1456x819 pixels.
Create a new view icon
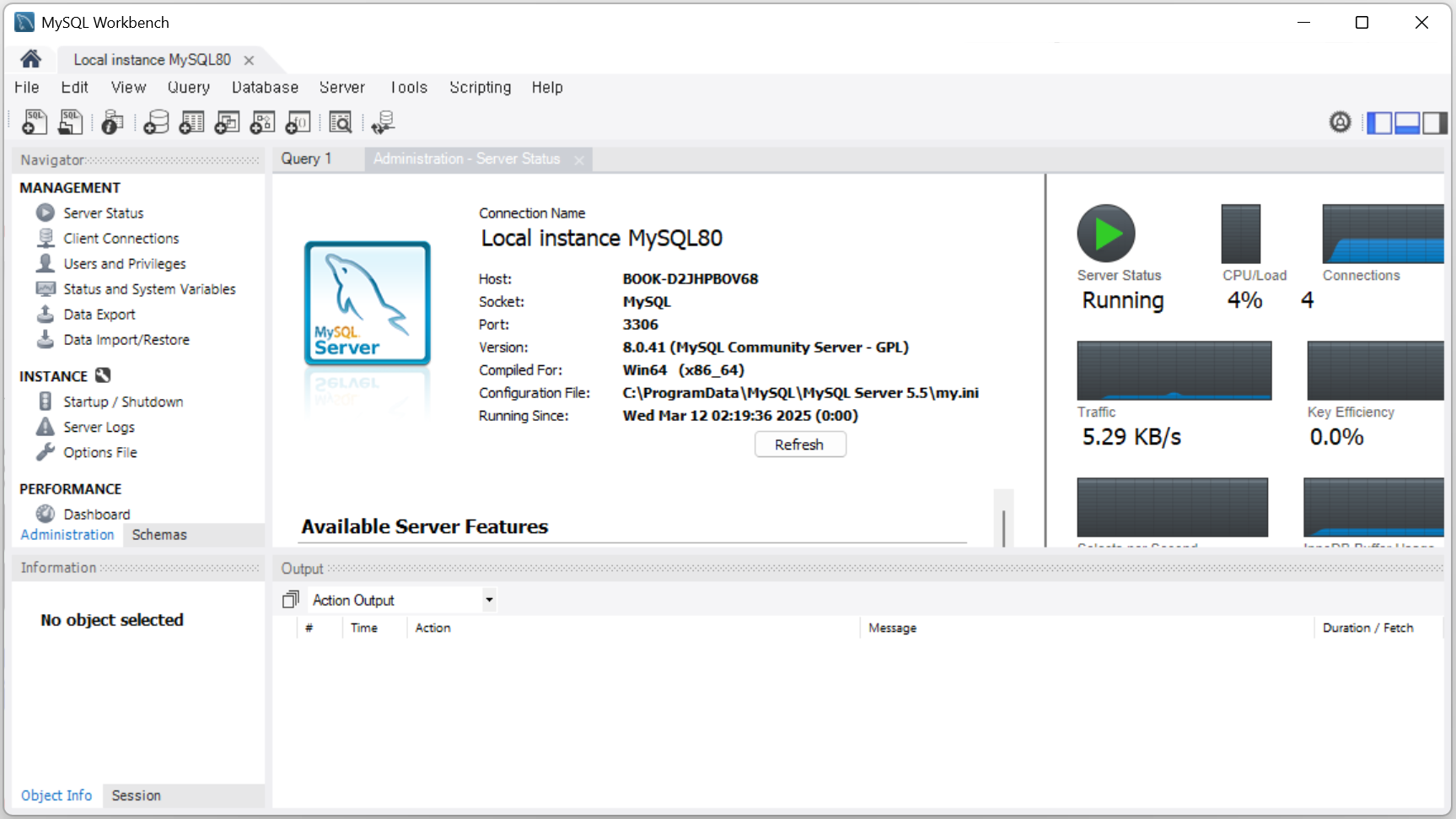(x=227, y=122)
